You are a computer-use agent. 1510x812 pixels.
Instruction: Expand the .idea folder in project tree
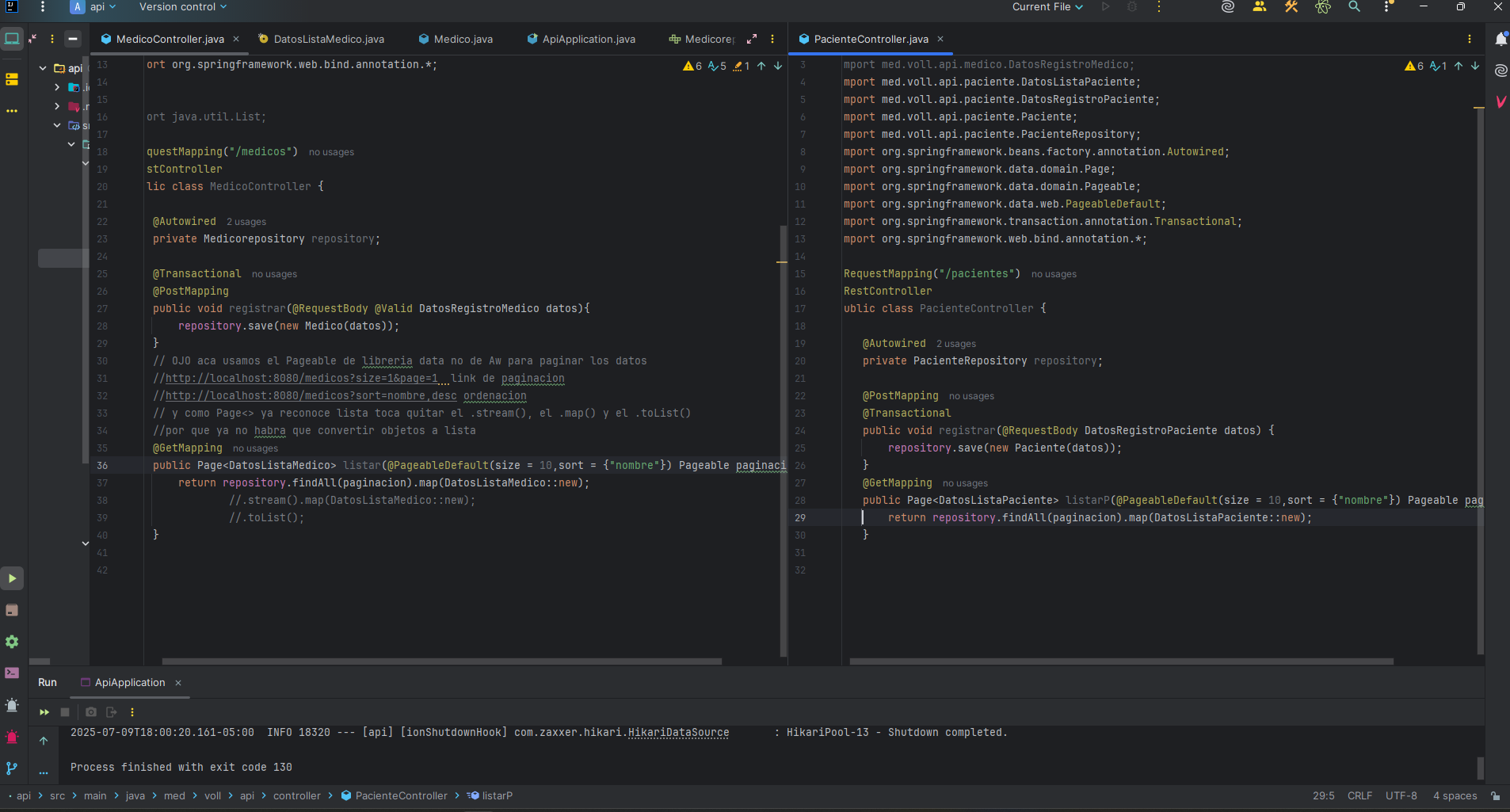[x=57, y=87]
